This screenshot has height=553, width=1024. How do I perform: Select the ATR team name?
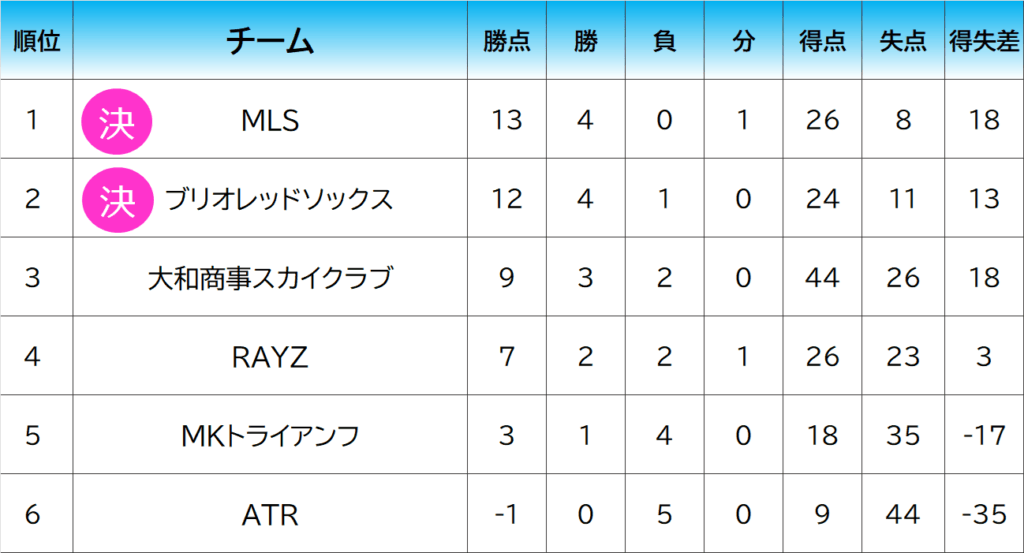[270, 515]
